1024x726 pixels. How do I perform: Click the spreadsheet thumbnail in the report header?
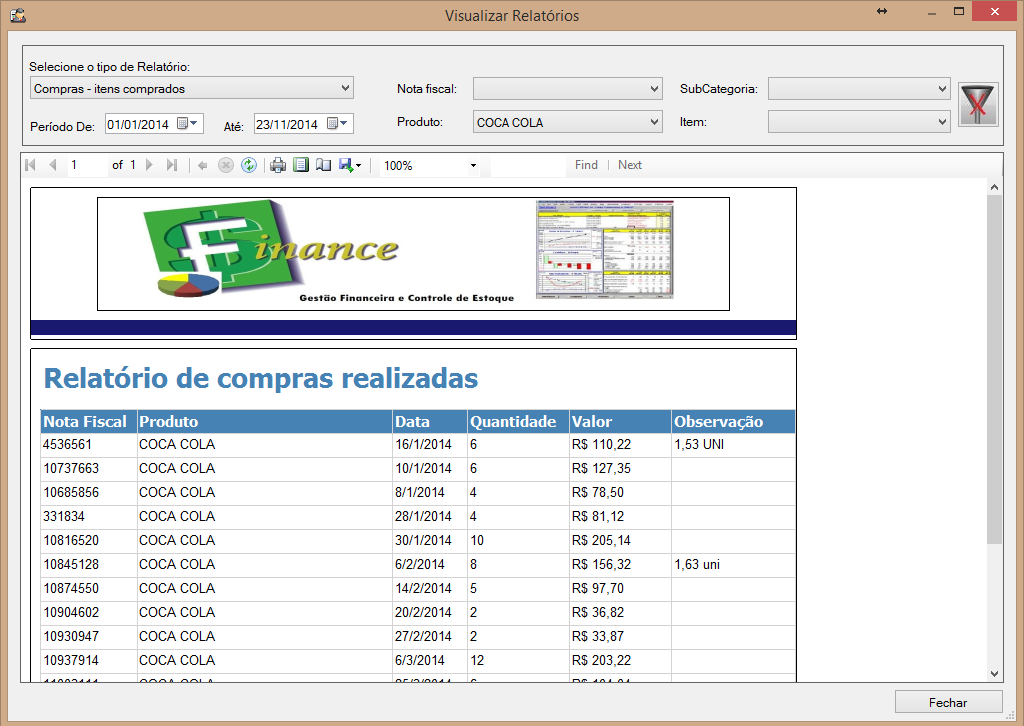coord(604,249)
